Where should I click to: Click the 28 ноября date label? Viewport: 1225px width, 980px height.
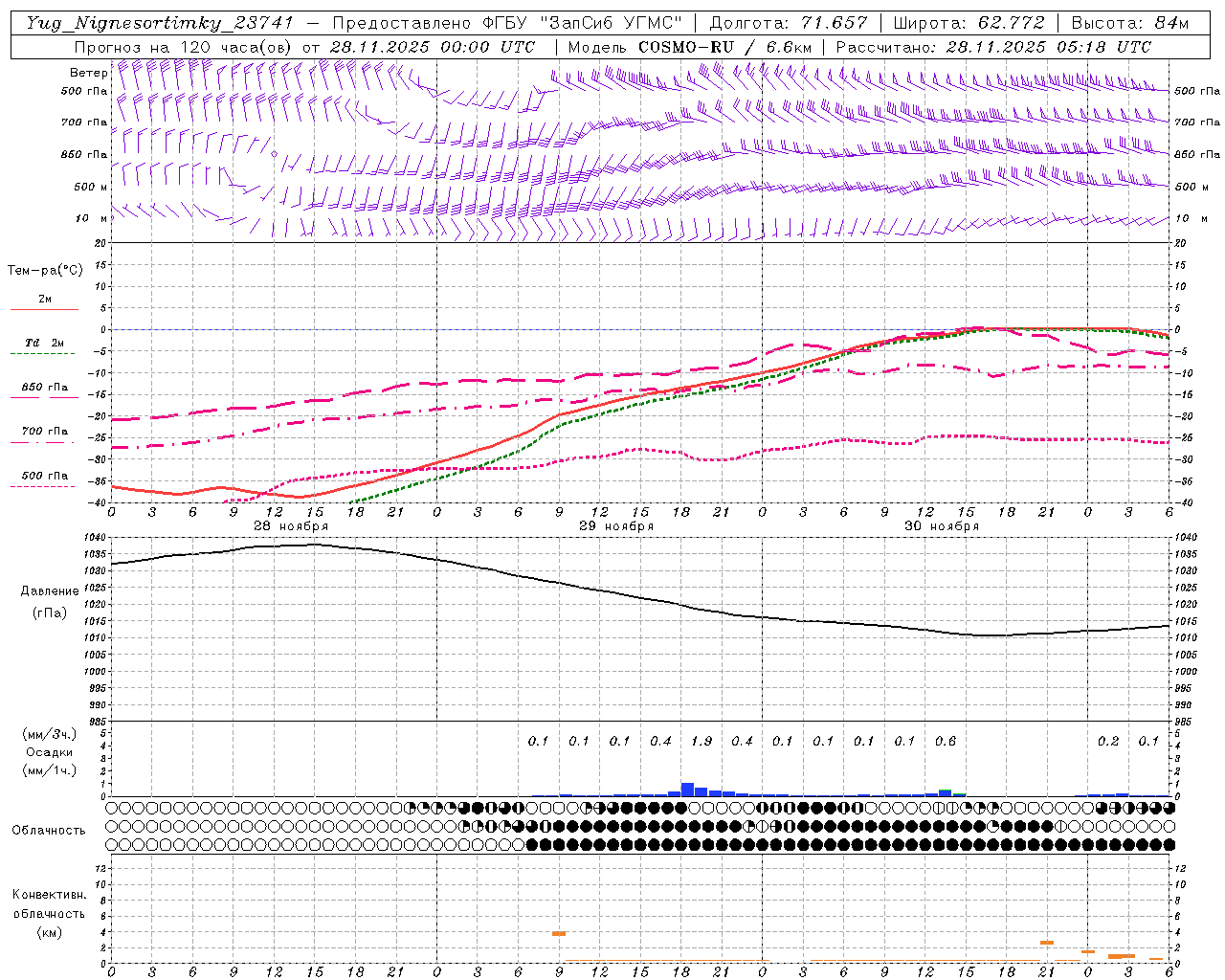point(291,526)
